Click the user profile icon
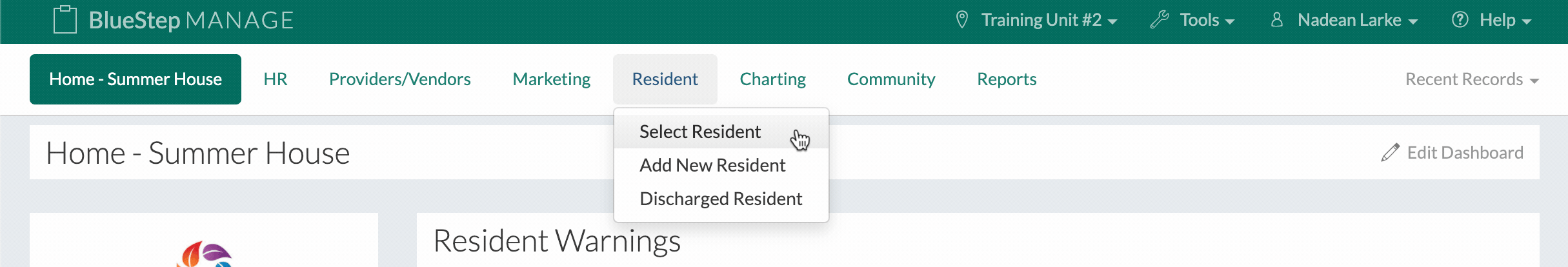 1276,19
